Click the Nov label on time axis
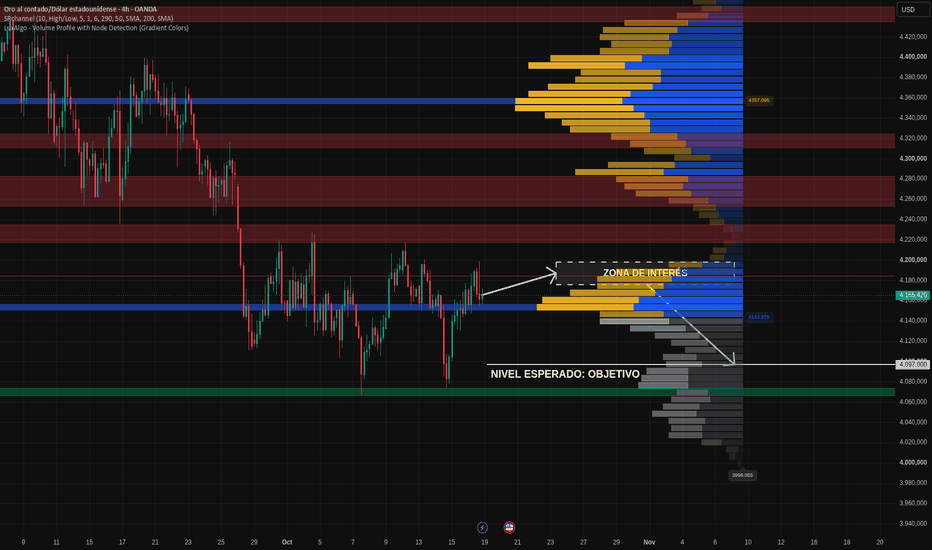The height and width of the screenshot is (550, 932). coord(649,542)
